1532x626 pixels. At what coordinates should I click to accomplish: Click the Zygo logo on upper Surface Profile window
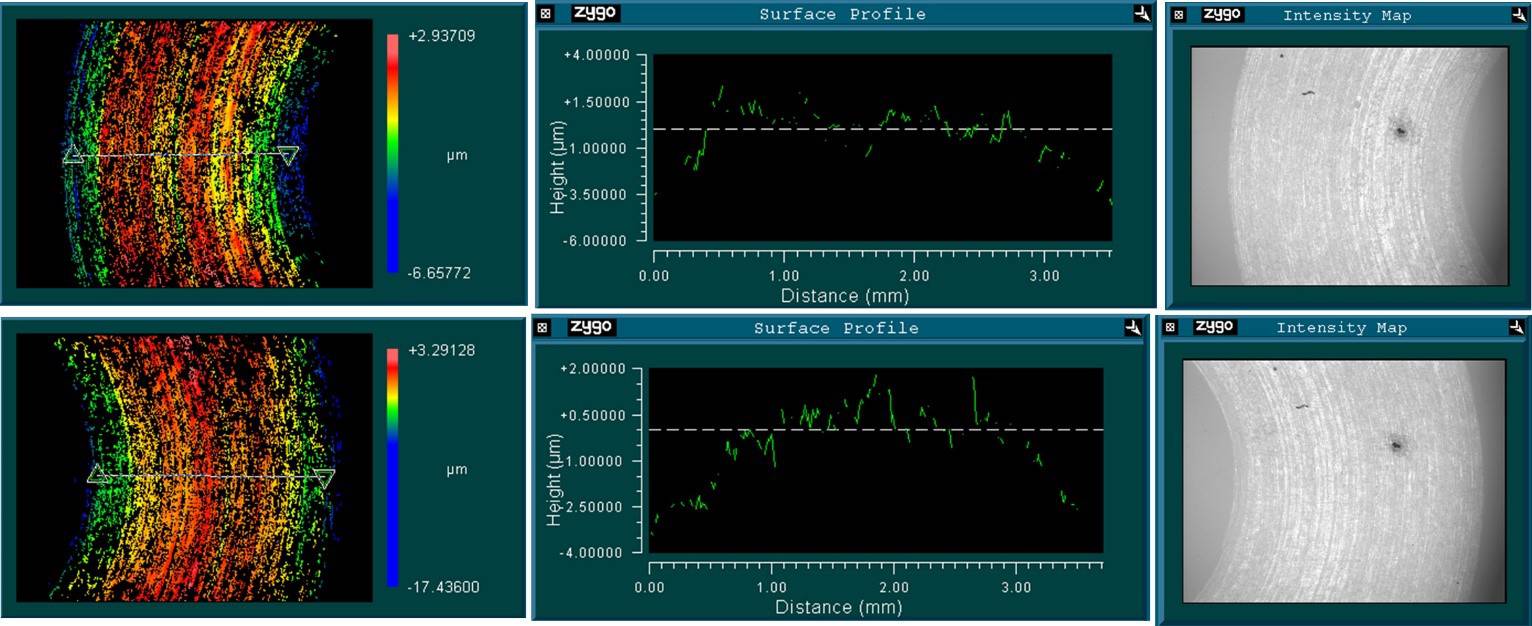[595, 14]
